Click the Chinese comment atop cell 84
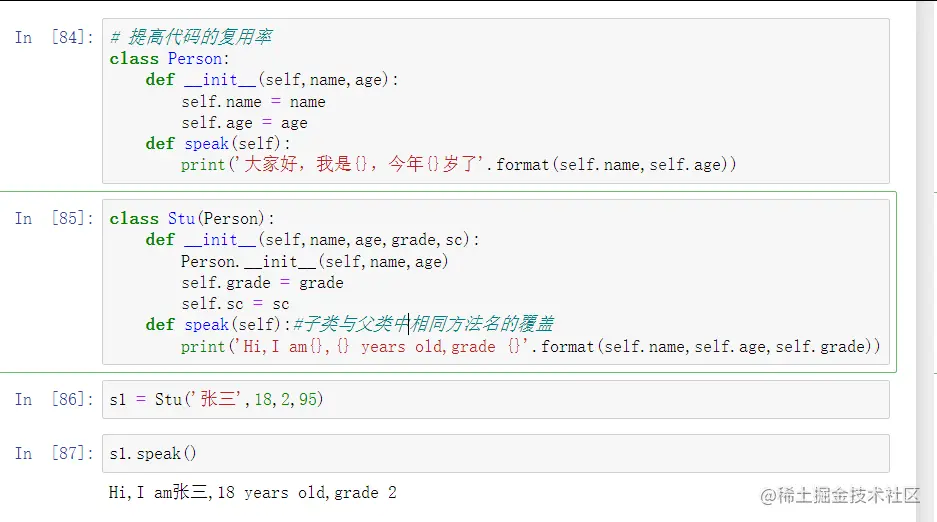This screenshot has width=937, height=522. coord(191,37)
